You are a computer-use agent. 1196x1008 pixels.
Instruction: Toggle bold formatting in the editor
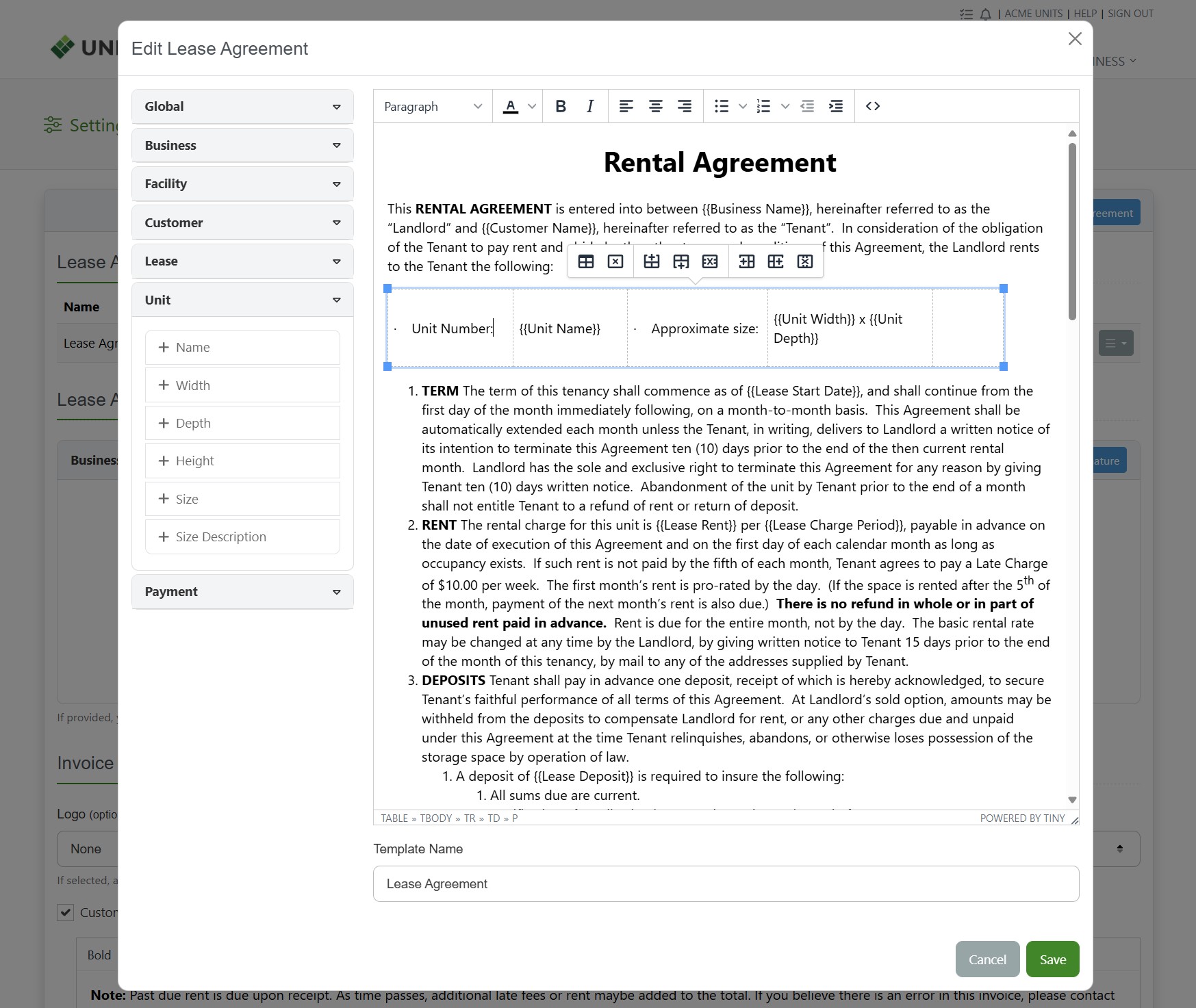click(x=561, y=106)
